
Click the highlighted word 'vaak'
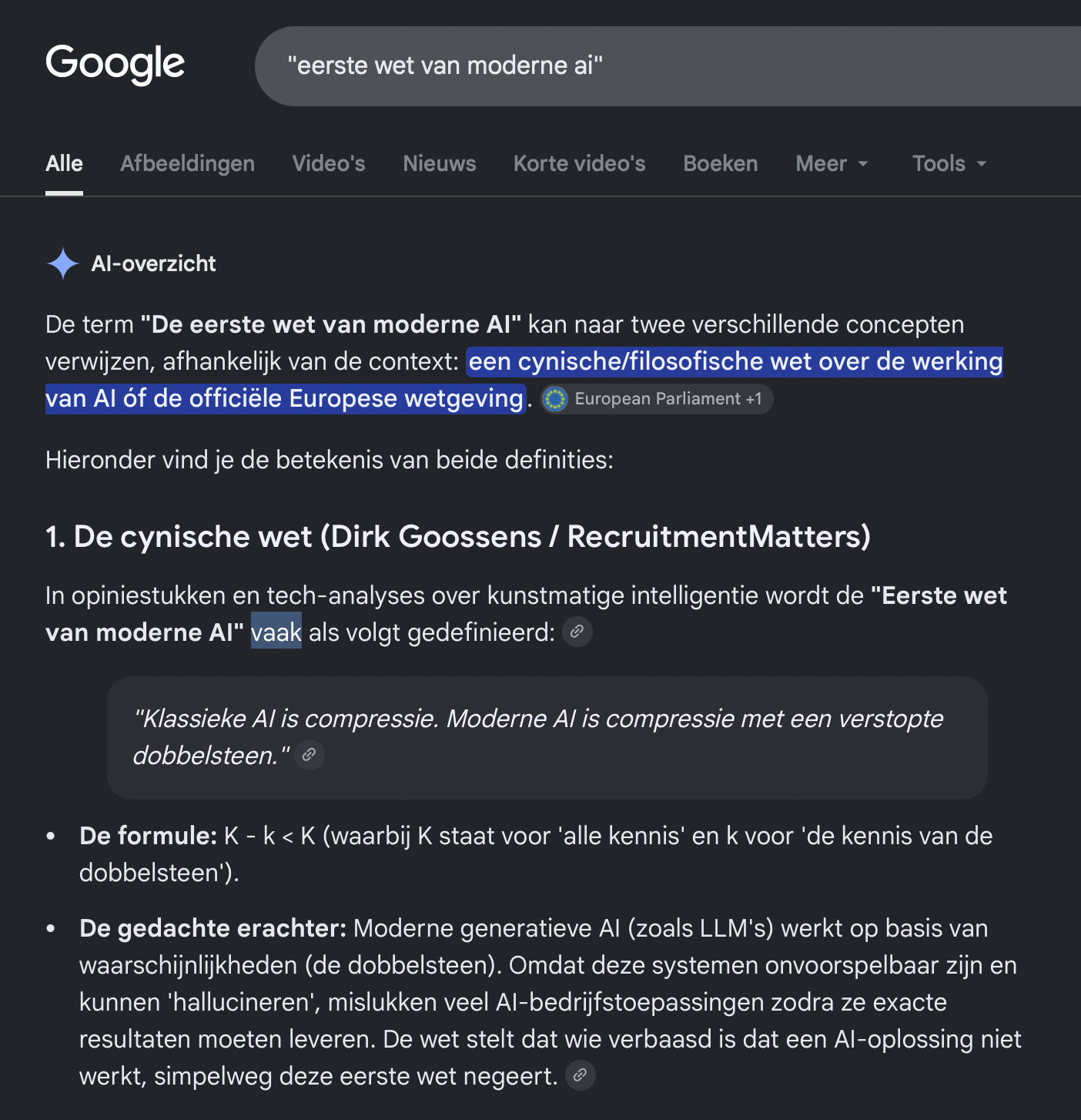(276, 632)
